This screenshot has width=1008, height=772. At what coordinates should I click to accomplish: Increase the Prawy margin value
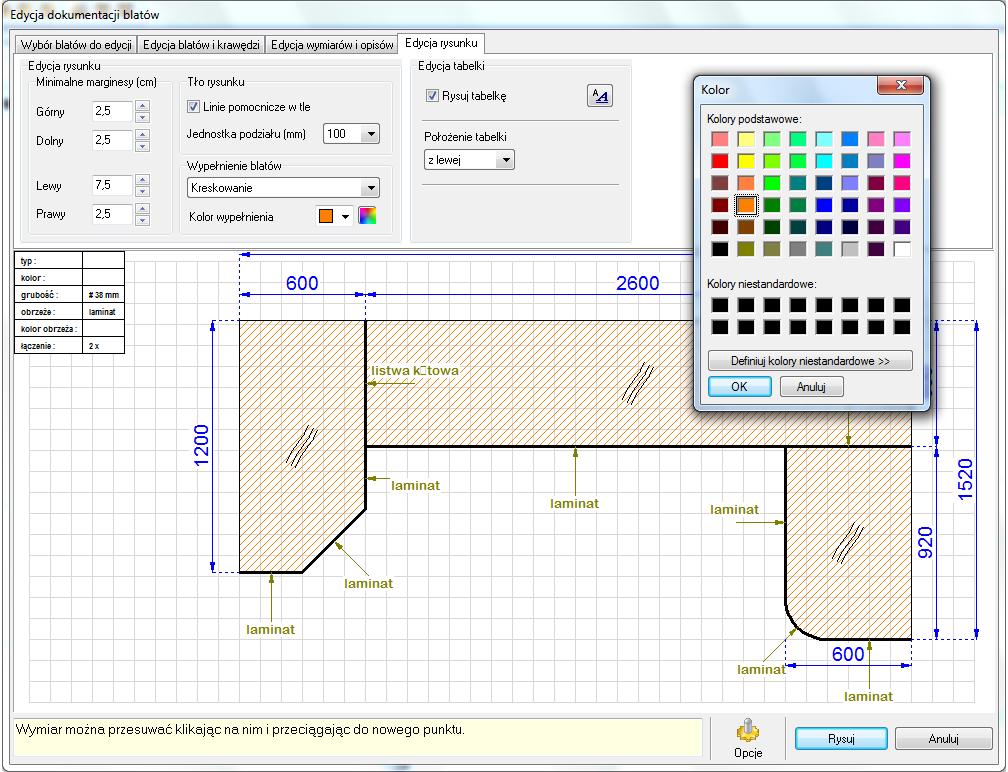tap(143, 208)
